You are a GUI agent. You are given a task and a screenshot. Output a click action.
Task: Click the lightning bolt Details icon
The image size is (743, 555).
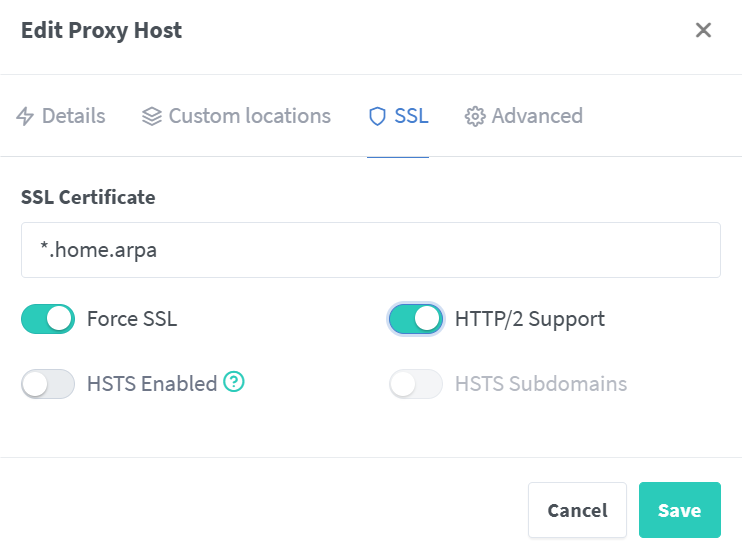tap(25, 116)
